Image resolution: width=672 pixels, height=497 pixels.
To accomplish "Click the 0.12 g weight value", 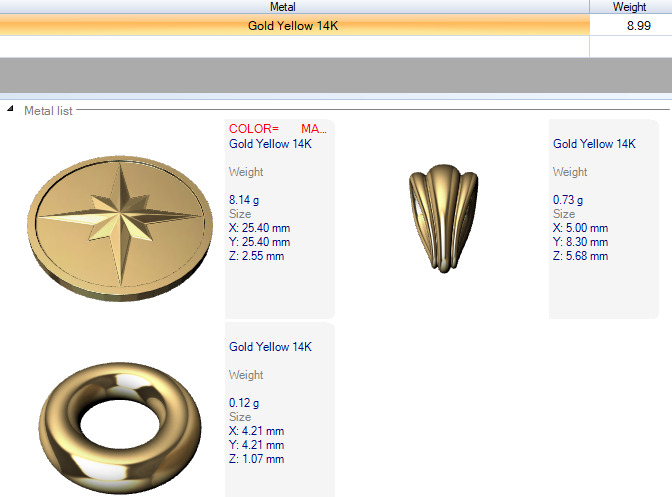I will pyautogui.click(x=244, y=403).
